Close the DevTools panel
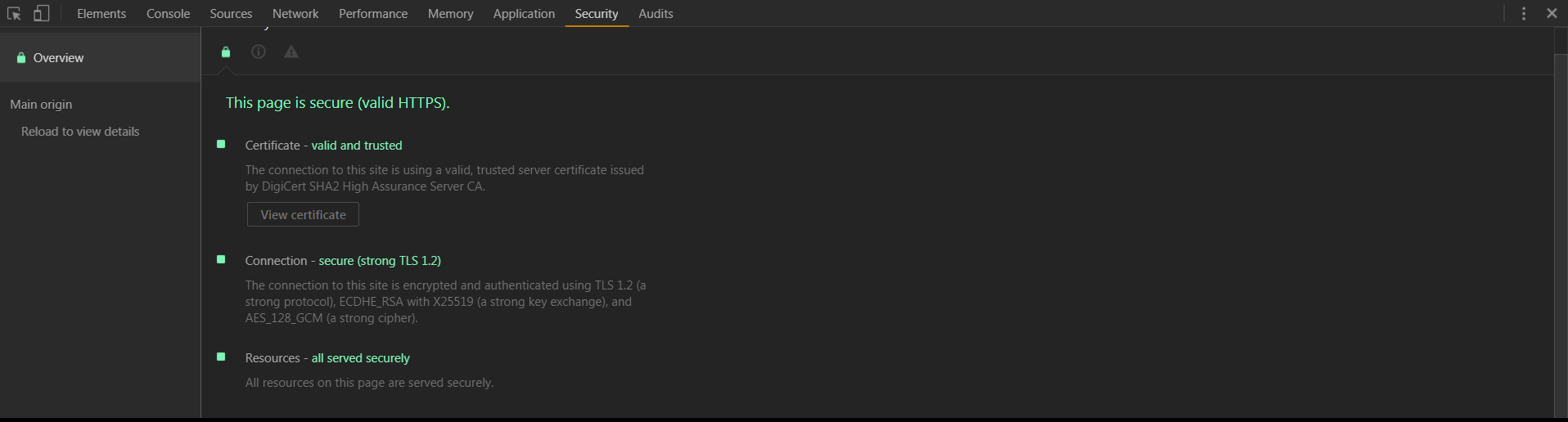 click(1552, 14)
